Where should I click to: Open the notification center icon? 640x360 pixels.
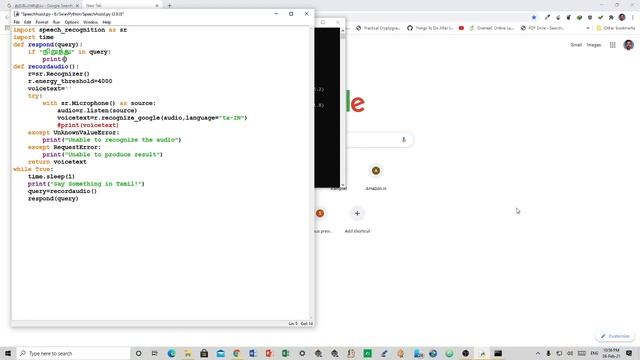629,353
